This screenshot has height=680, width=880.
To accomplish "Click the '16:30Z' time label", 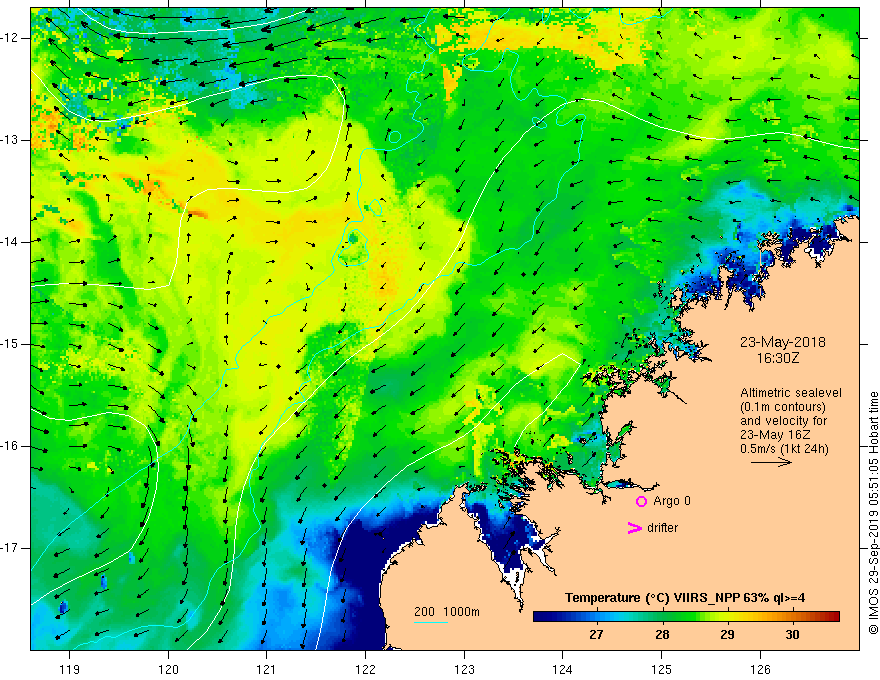I will [777, 358].
